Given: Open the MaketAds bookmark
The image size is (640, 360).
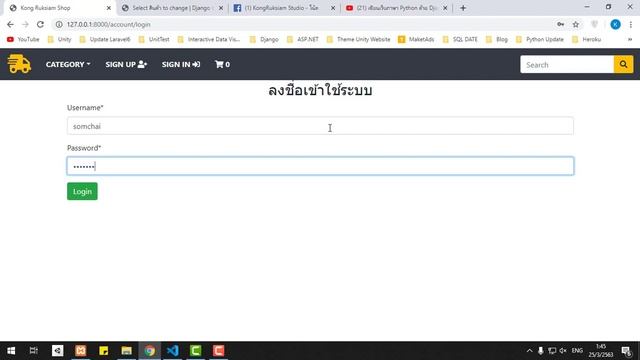Looking at the screenshot, I should click(x=416, y=40).
